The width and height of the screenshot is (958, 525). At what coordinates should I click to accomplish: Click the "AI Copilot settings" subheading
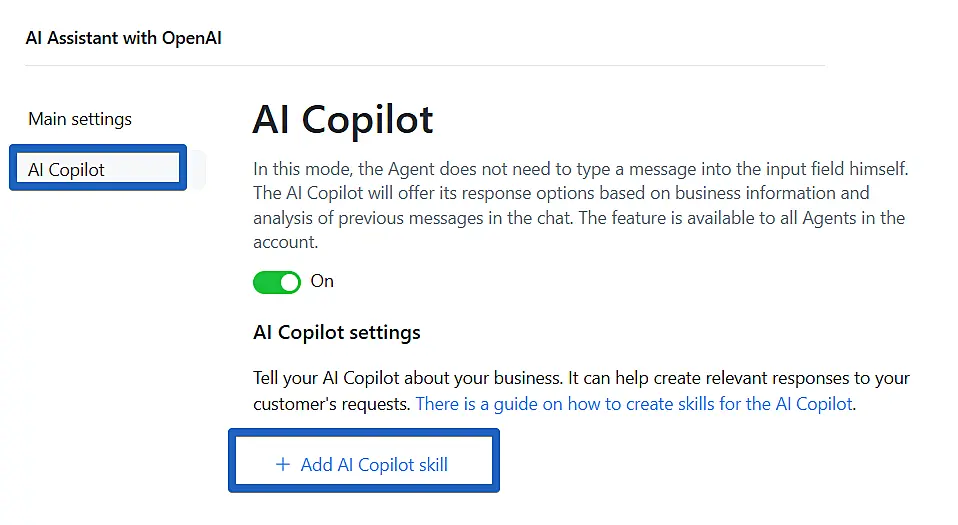click(x=337, y=332)
